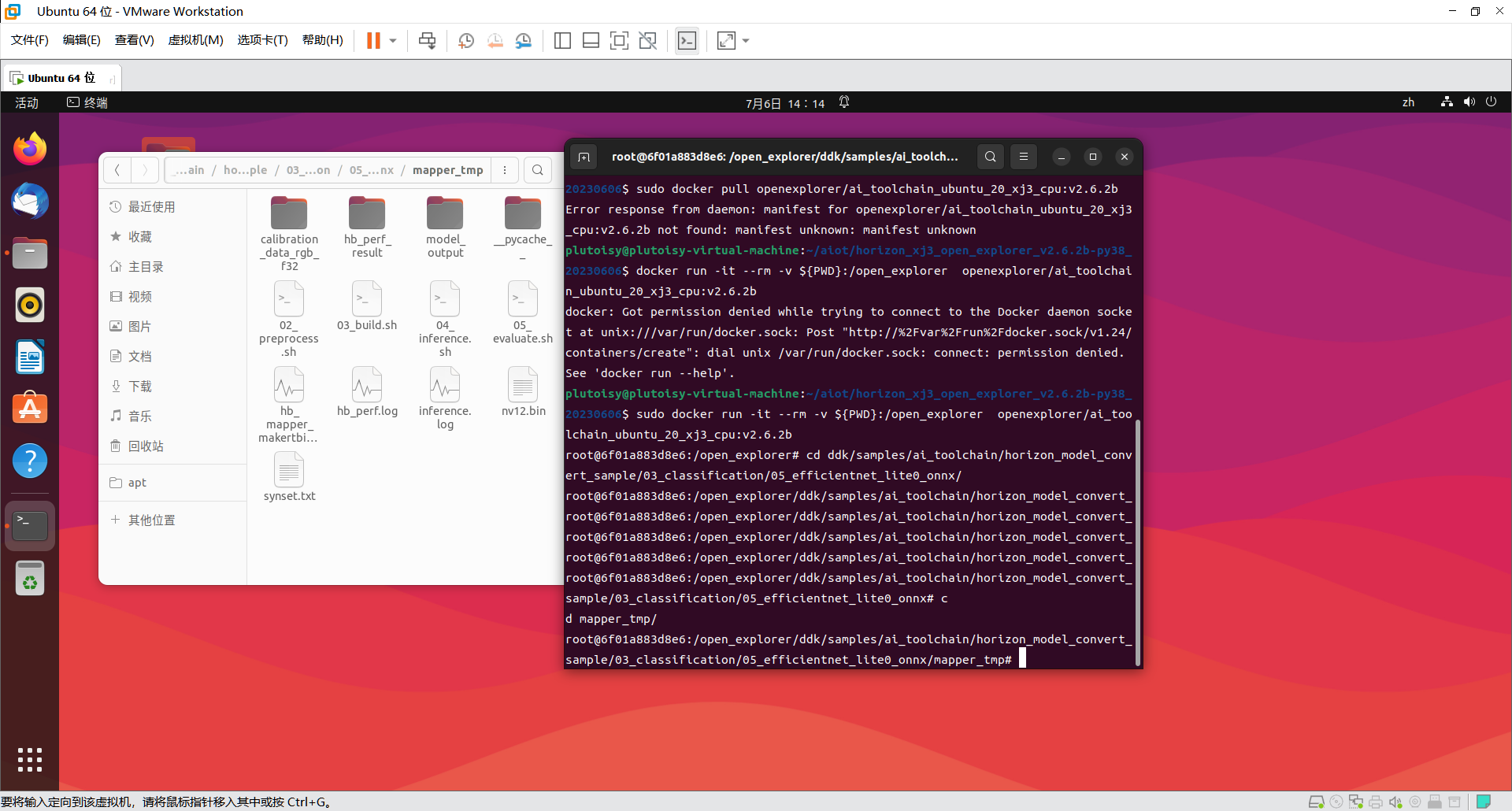Open the 编辑(E) menu
Image resolution: width=1512 pixels, height=811 pixels.
pyautogui.click(x=82, y=40)
